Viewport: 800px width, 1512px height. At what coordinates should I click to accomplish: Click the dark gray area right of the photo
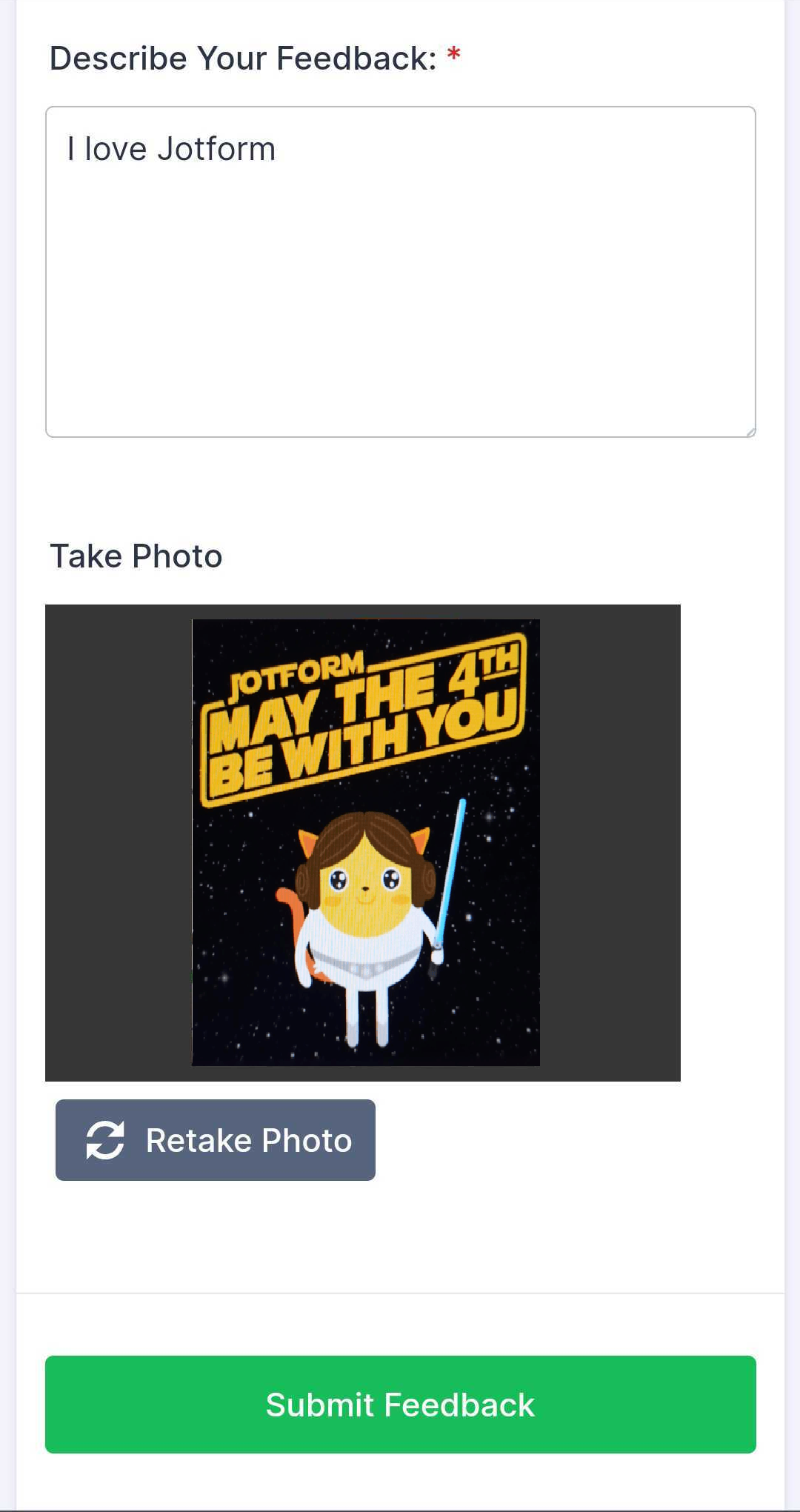click(x=610, y=843)
